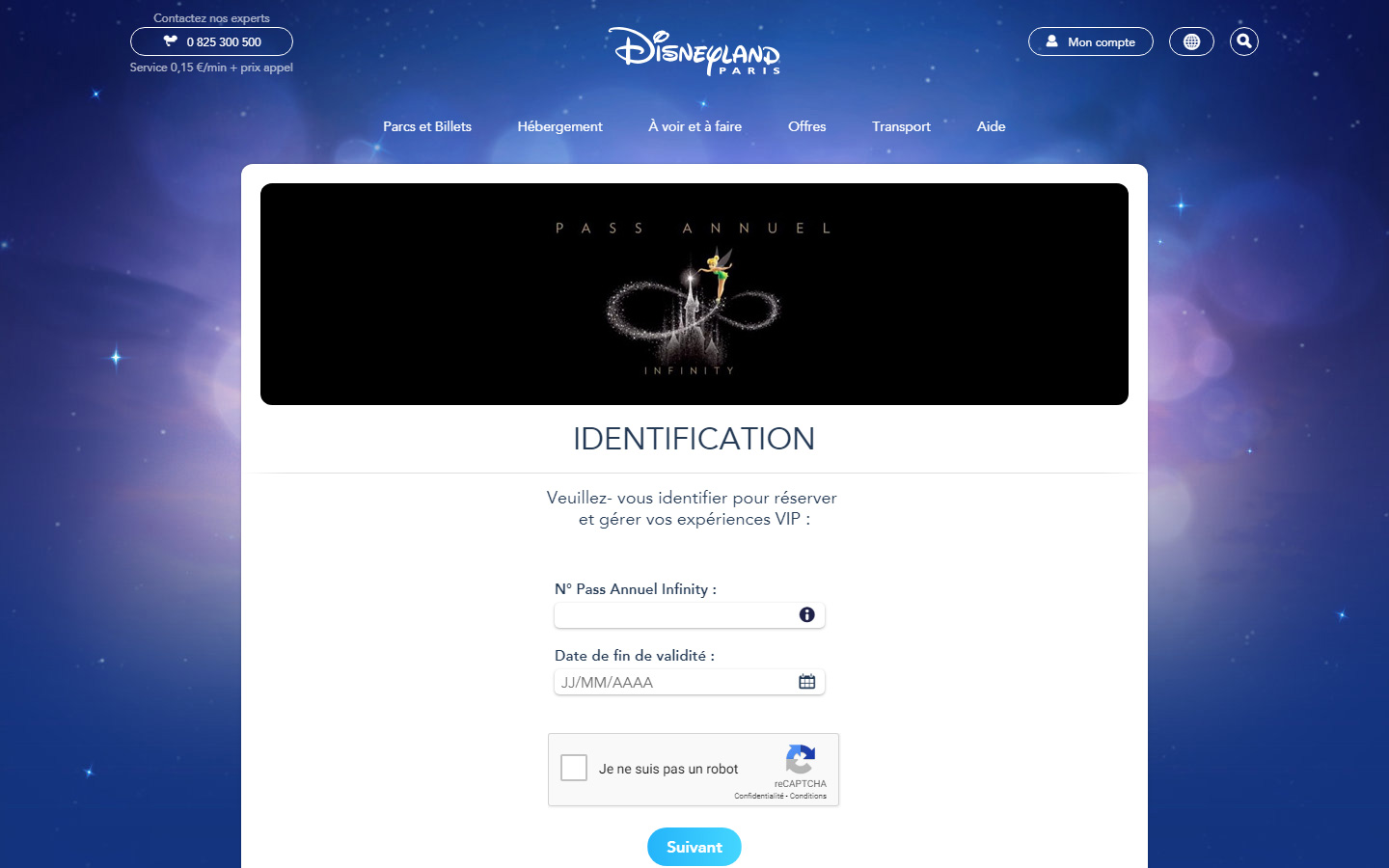Expand the Offres menu

click(x=807, y=126)
